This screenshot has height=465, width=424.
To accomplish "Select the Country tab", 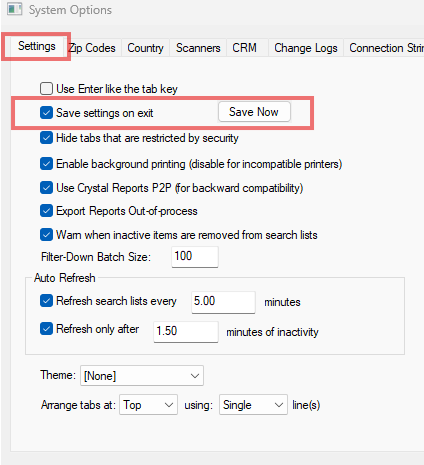I will click(145, 48).
